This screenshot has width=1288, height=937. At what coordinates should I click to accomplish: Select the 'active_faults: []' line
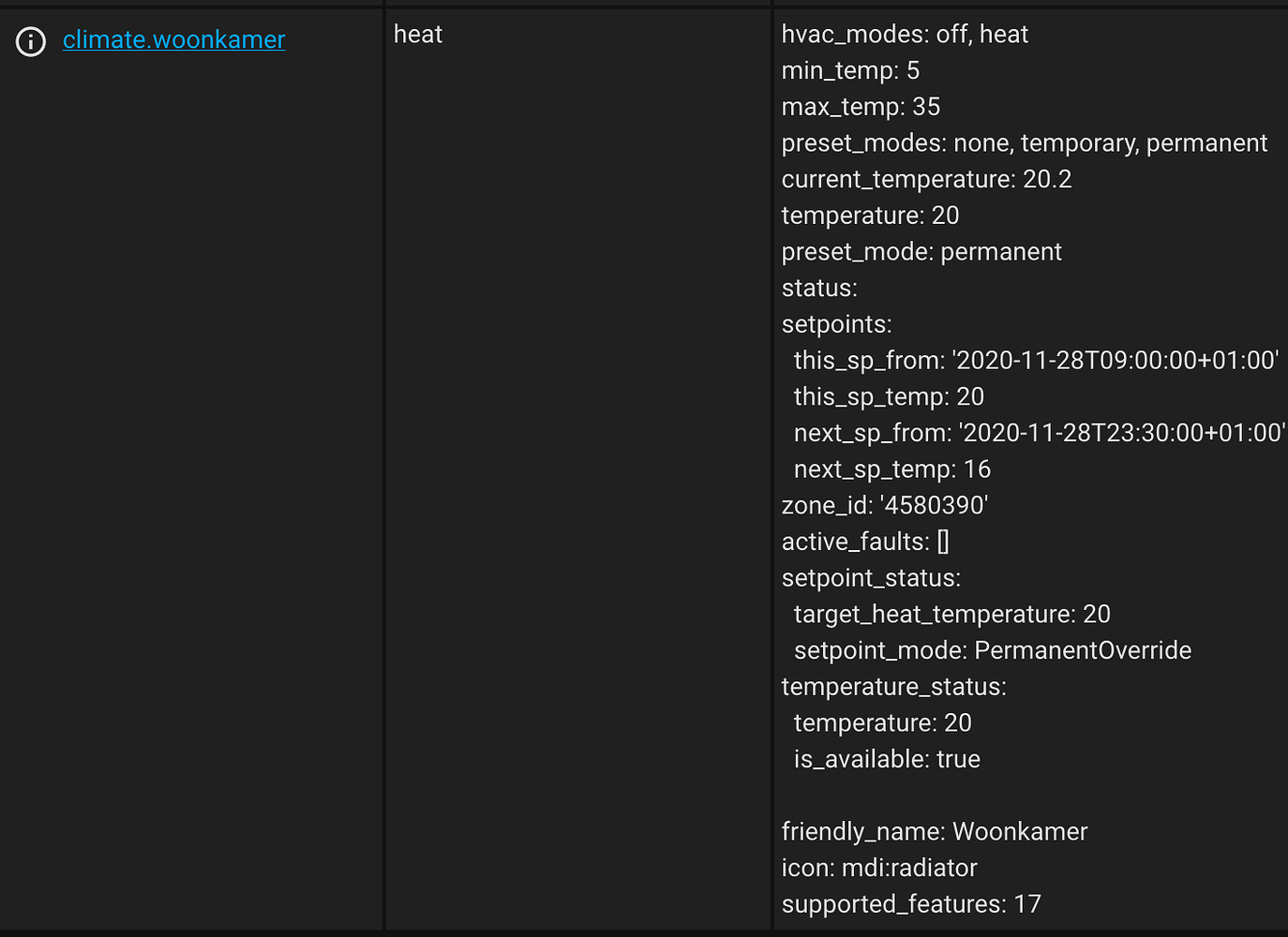click(865, 542)
